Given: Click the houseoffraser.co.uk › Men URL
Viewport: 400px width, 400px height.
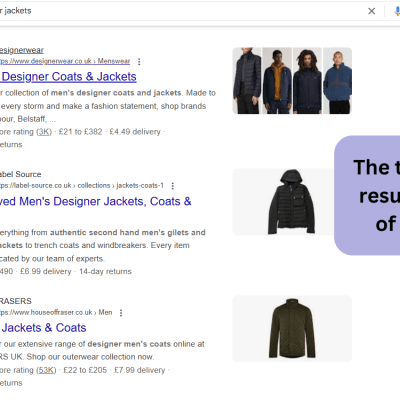Looking at the screenshot, I should point(56,312).
